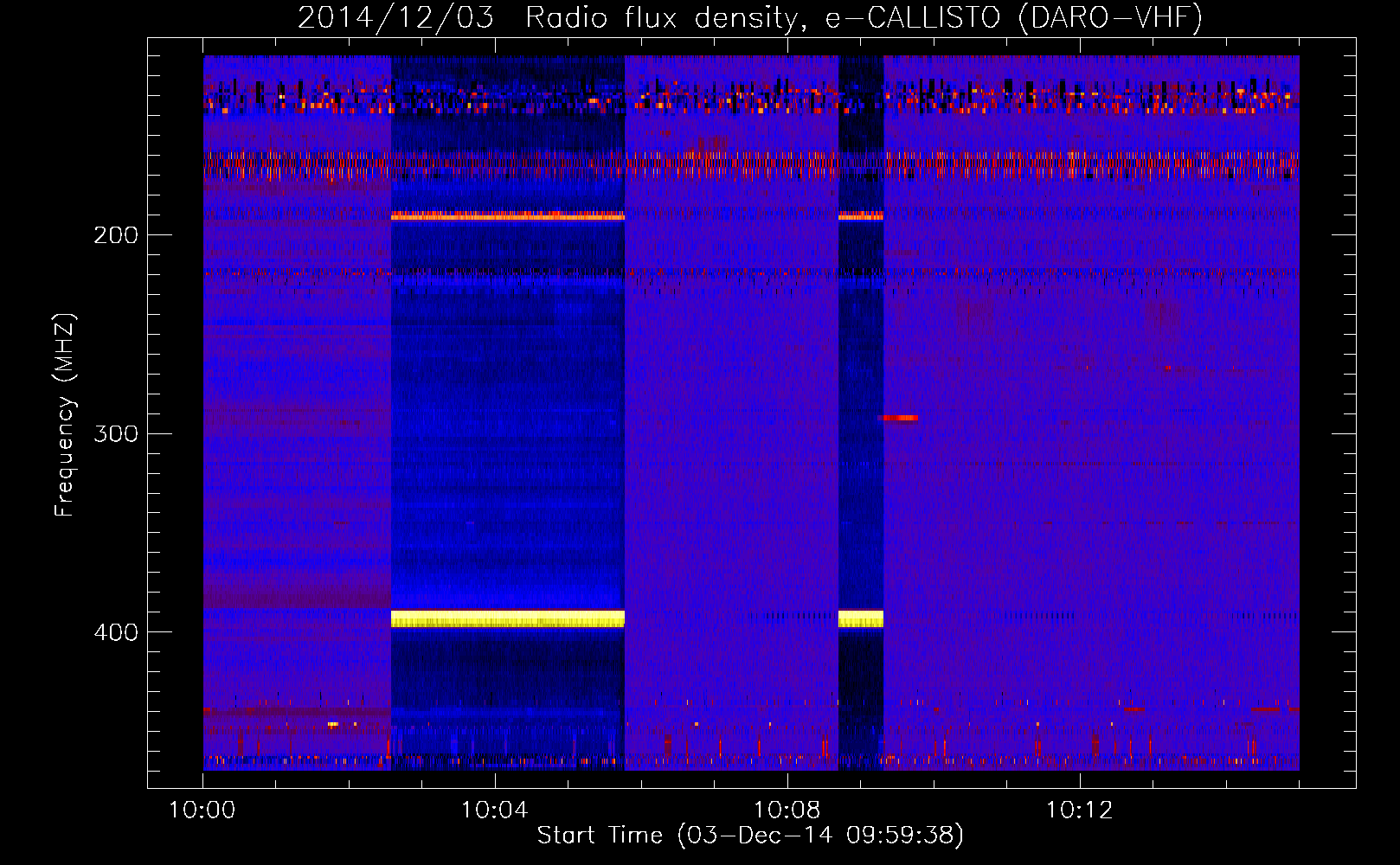Screen dimensions: 1400x865
Task: Click the 10:00 time tick label
Action: point(202,811)
